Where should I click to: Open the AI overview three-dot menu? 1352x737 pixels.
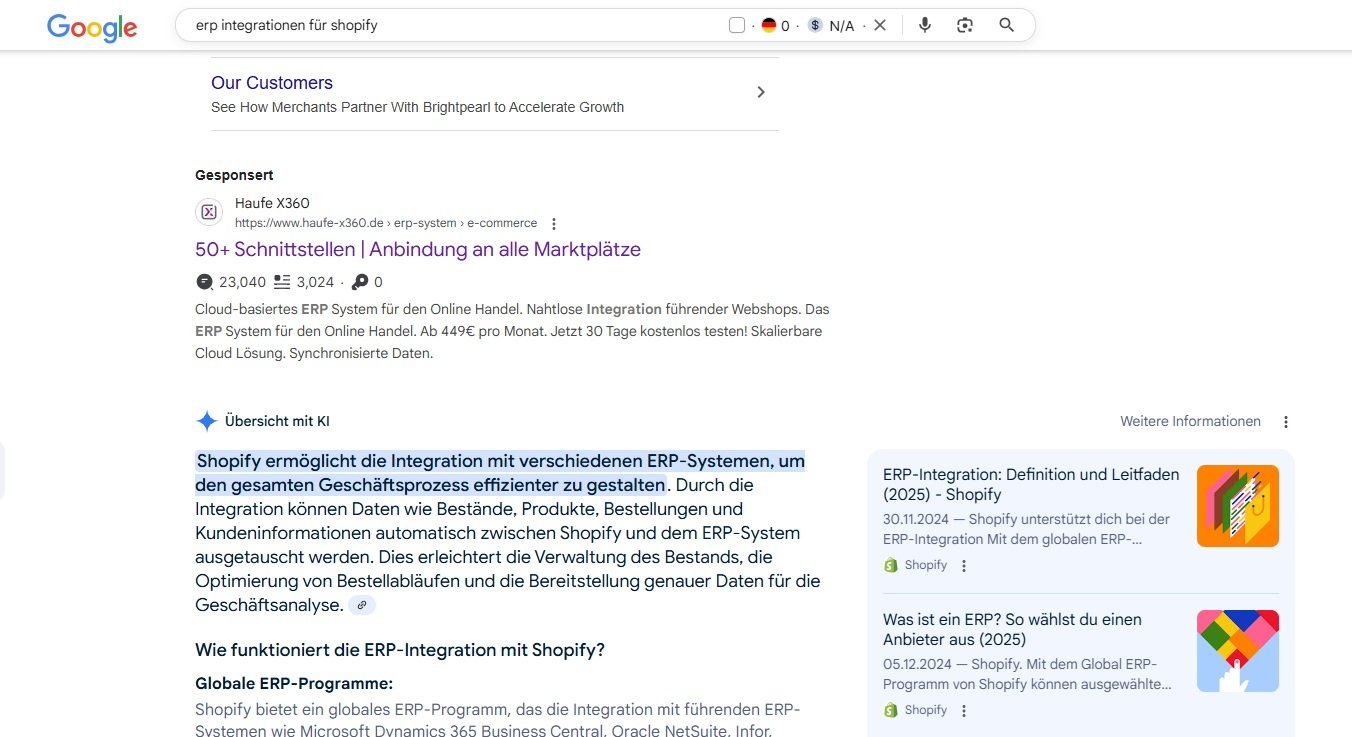1286,422
